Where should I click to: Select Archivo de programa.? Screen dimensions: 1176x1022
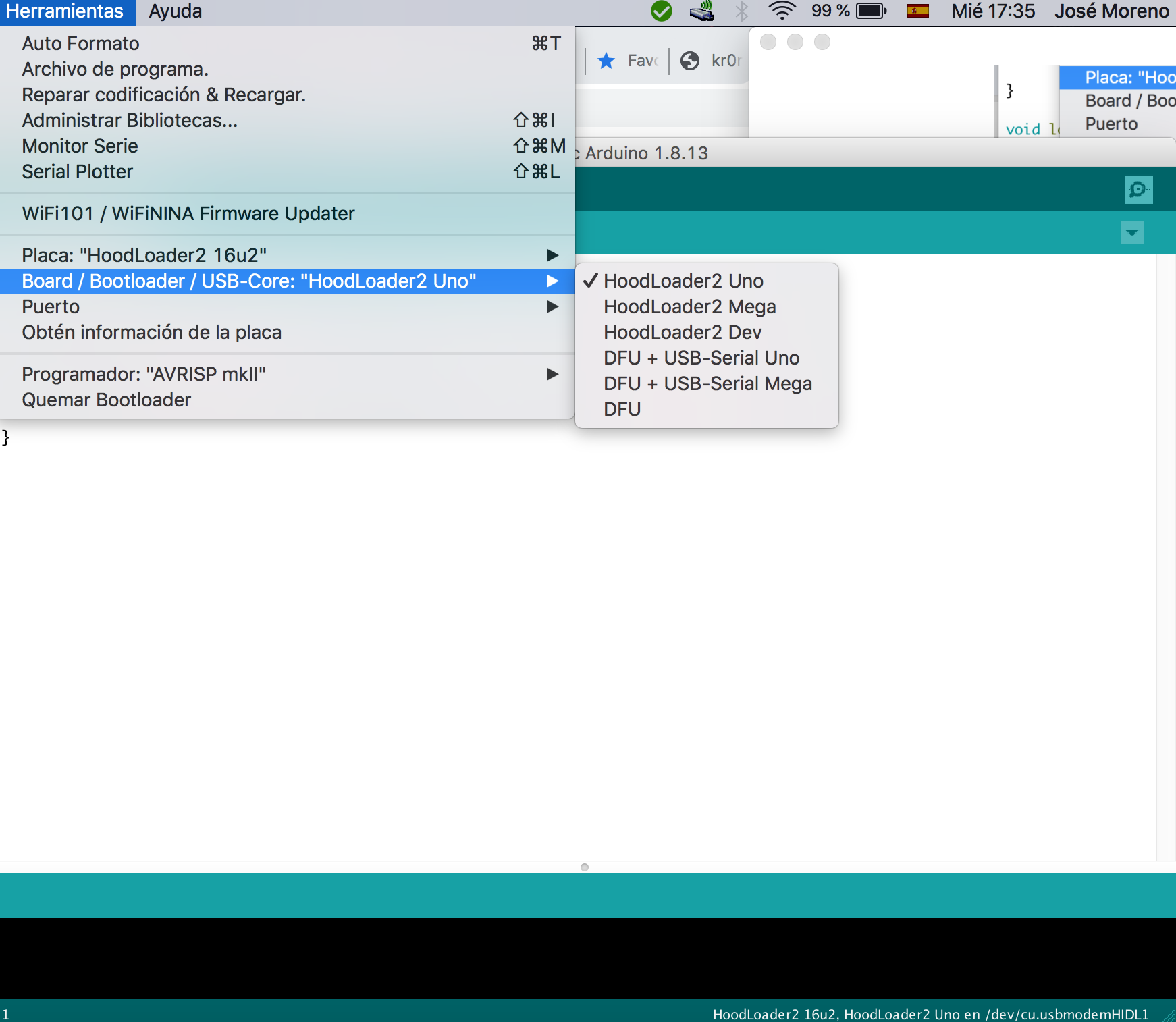[287, 69]
